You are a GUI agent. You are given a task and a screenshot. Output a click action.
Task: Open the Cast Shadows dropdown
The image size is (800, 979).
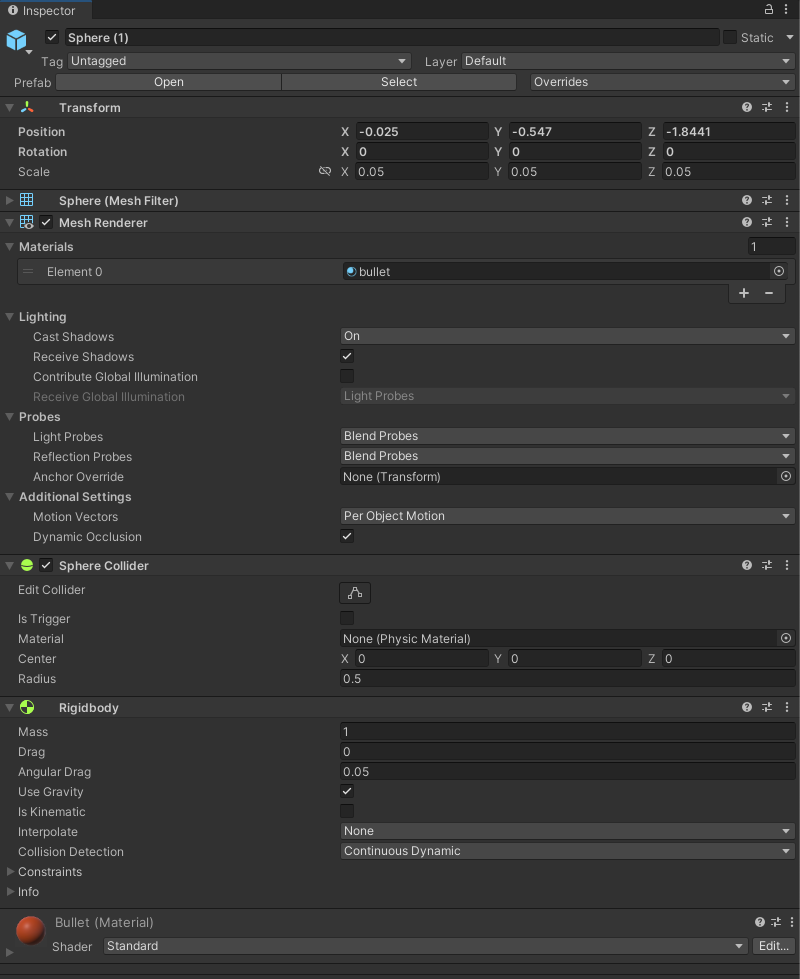tap(567, 336)
